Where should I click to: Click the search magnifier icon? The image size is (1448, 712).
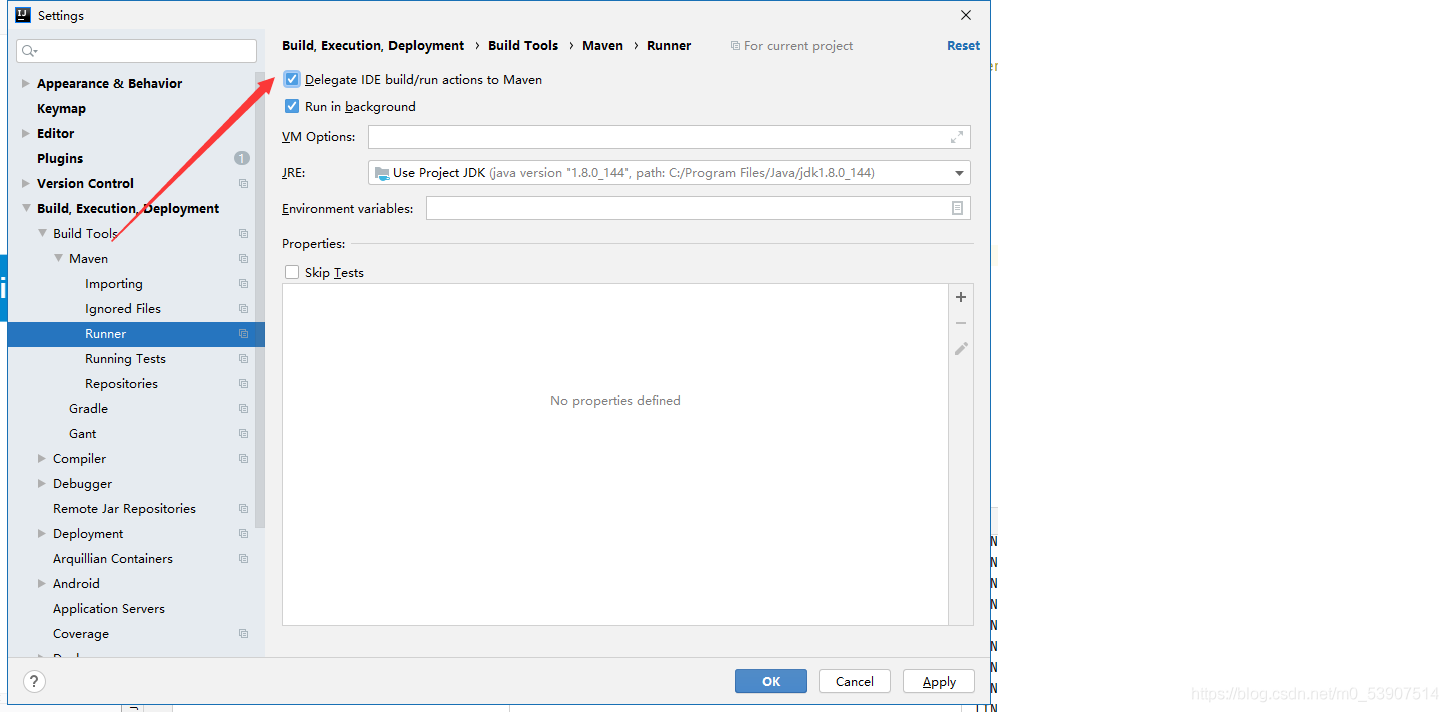click(x=29, y=51)
